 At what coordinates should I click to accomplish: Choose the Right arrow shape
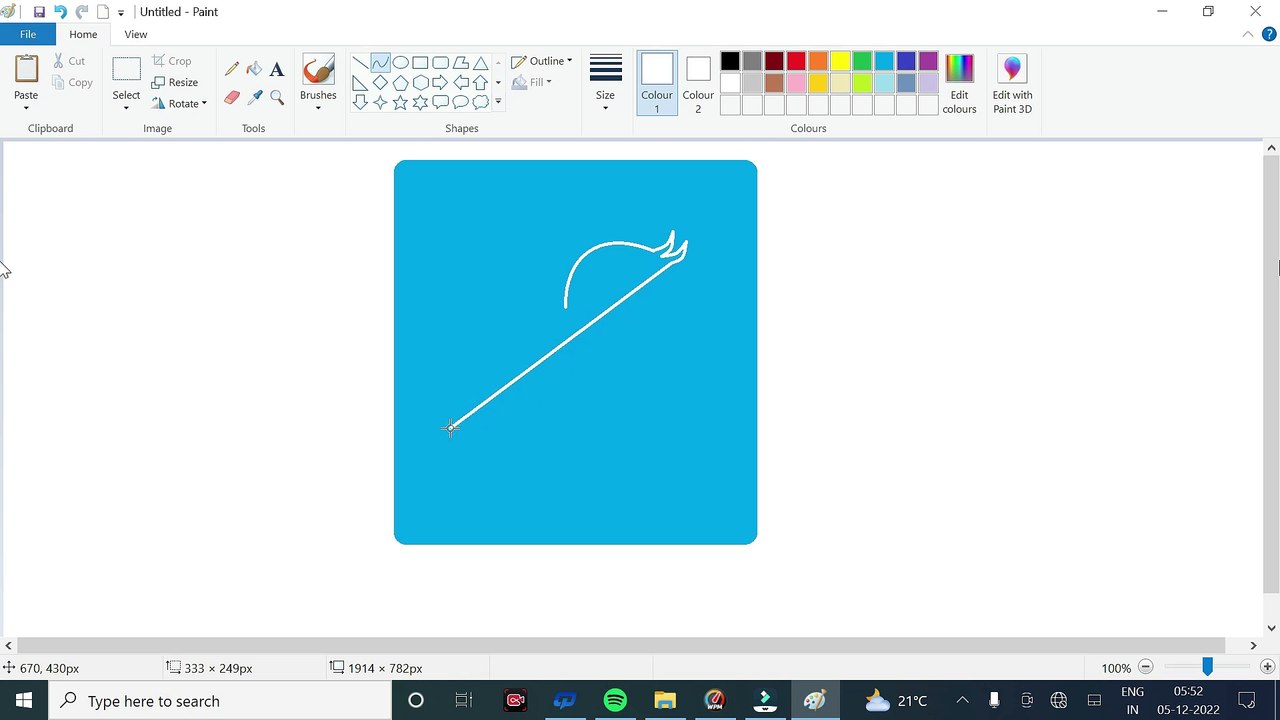(440, 82)
